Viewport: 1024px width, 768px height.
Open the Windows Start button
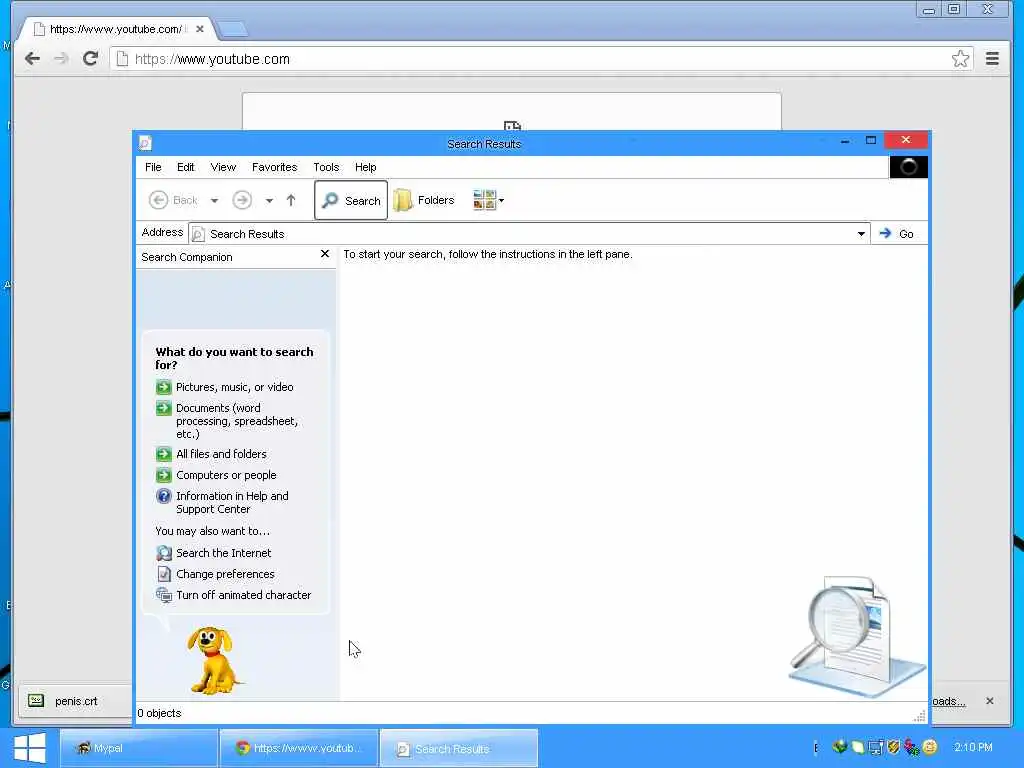29,748
